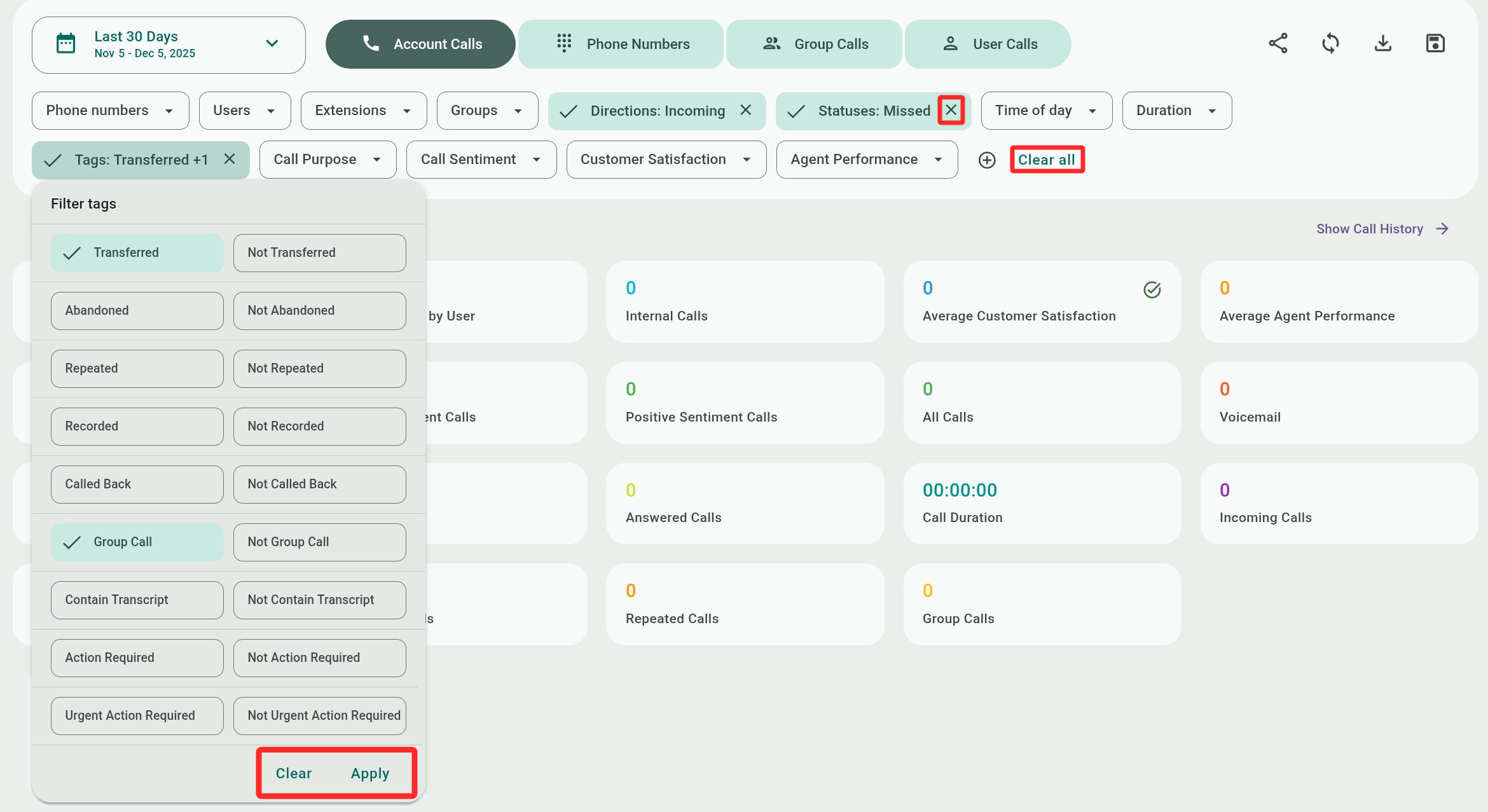This screenshot has width=1488, height=812.
Task: Click the satisfaction checkmark badge icon
Action: (1152, 290)
